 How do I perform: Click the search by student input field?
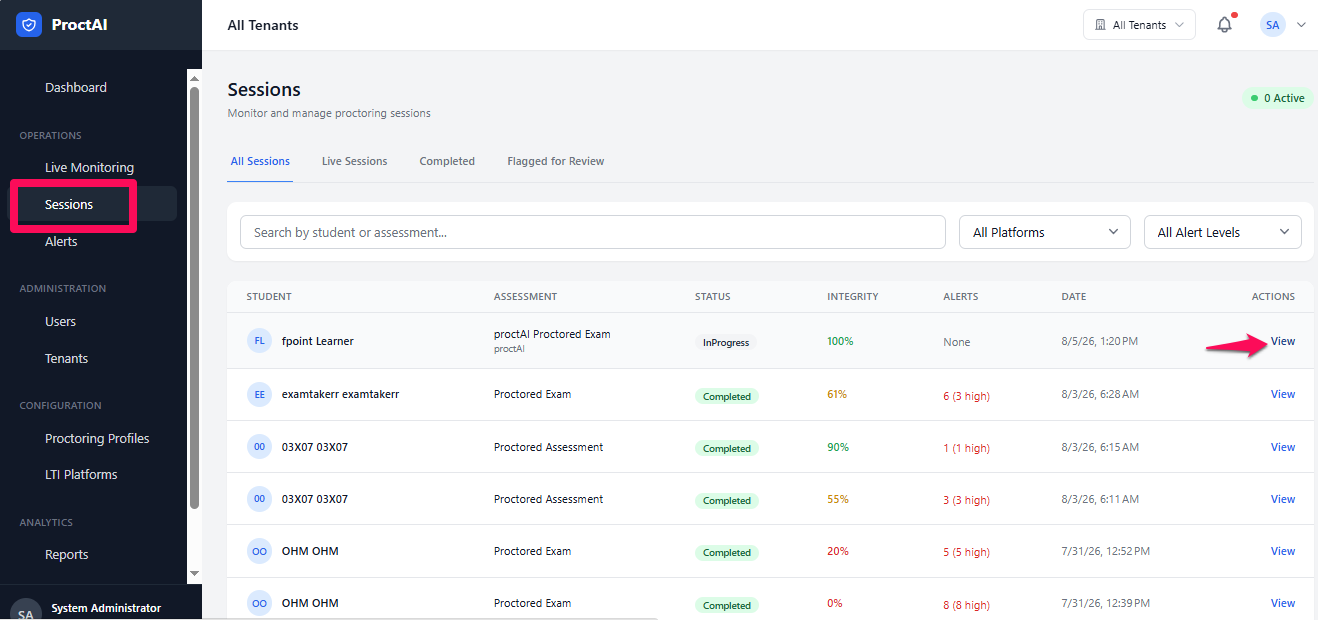pyautogui.click(x=592, y=232)
